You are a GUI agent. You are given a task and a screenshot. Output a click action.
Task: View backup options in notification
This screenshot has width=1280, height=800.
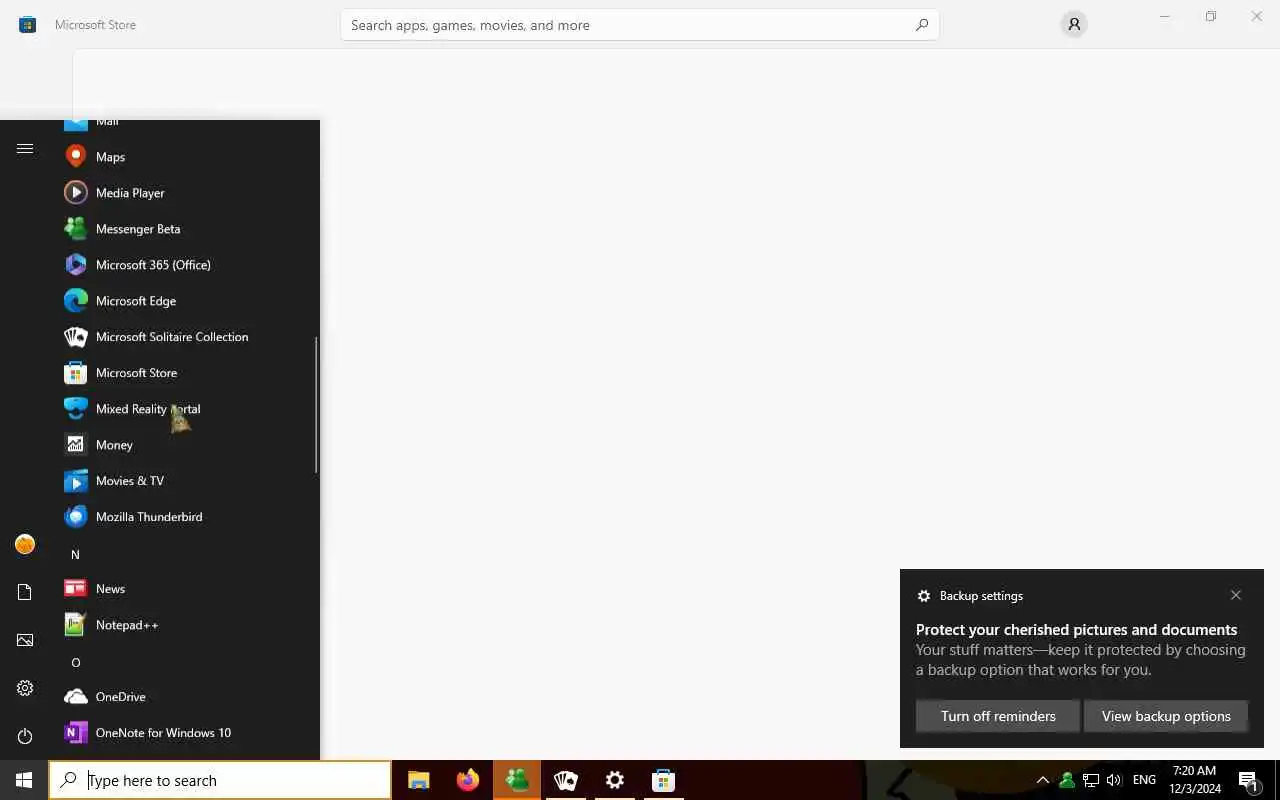point(1166,716)
